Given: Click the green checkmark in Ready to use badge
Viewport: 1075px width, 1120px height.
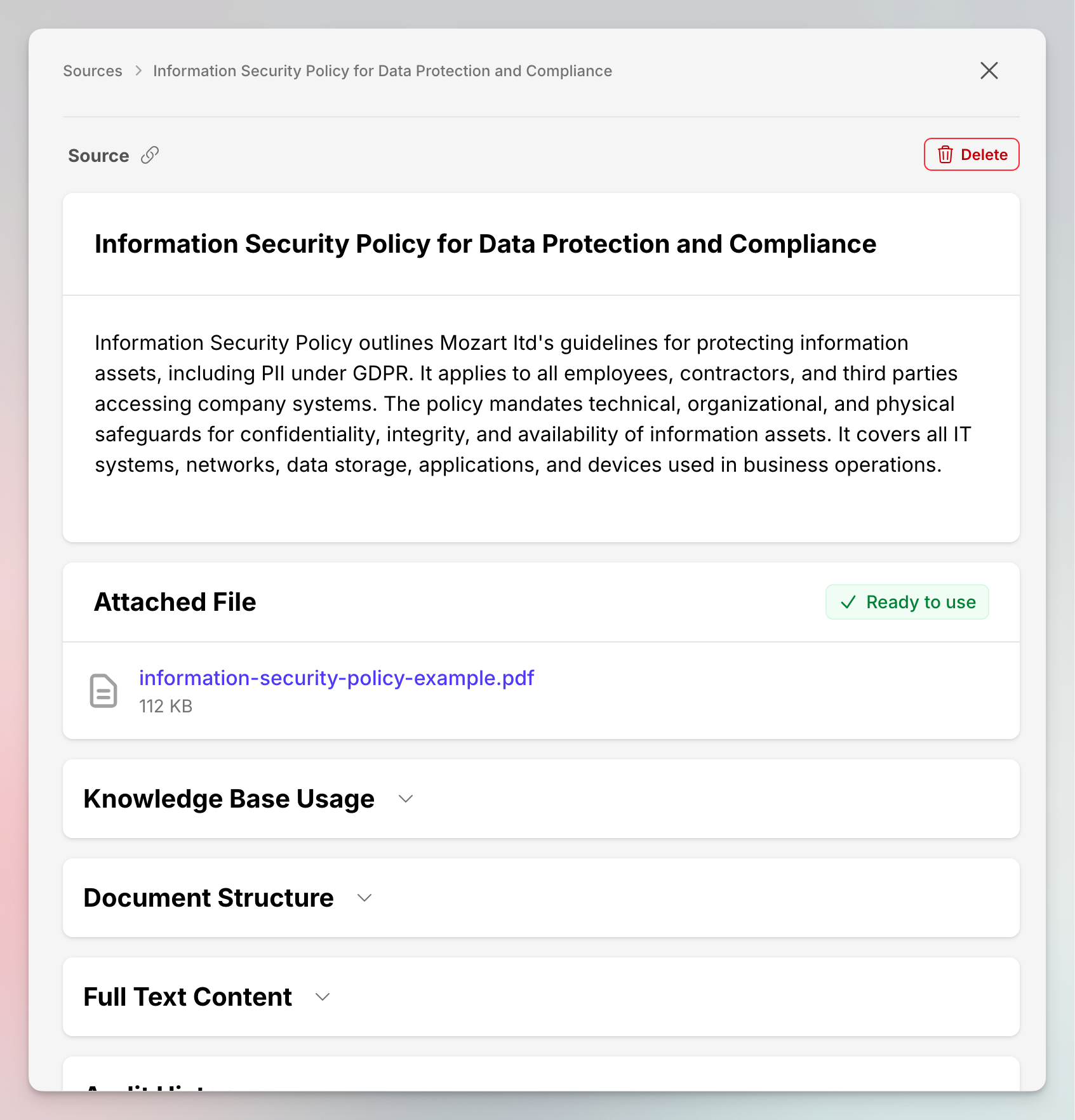Looking at the screenshot, I should 847,602.
